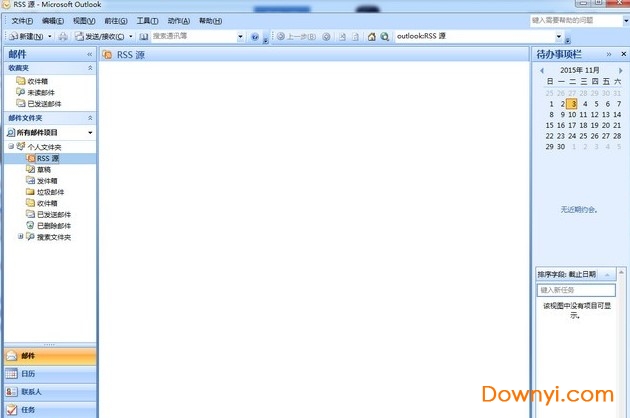Click the 排序字段: 截止日期 header
The width and height of the screenshot is (630, 418).
[576, 275]
